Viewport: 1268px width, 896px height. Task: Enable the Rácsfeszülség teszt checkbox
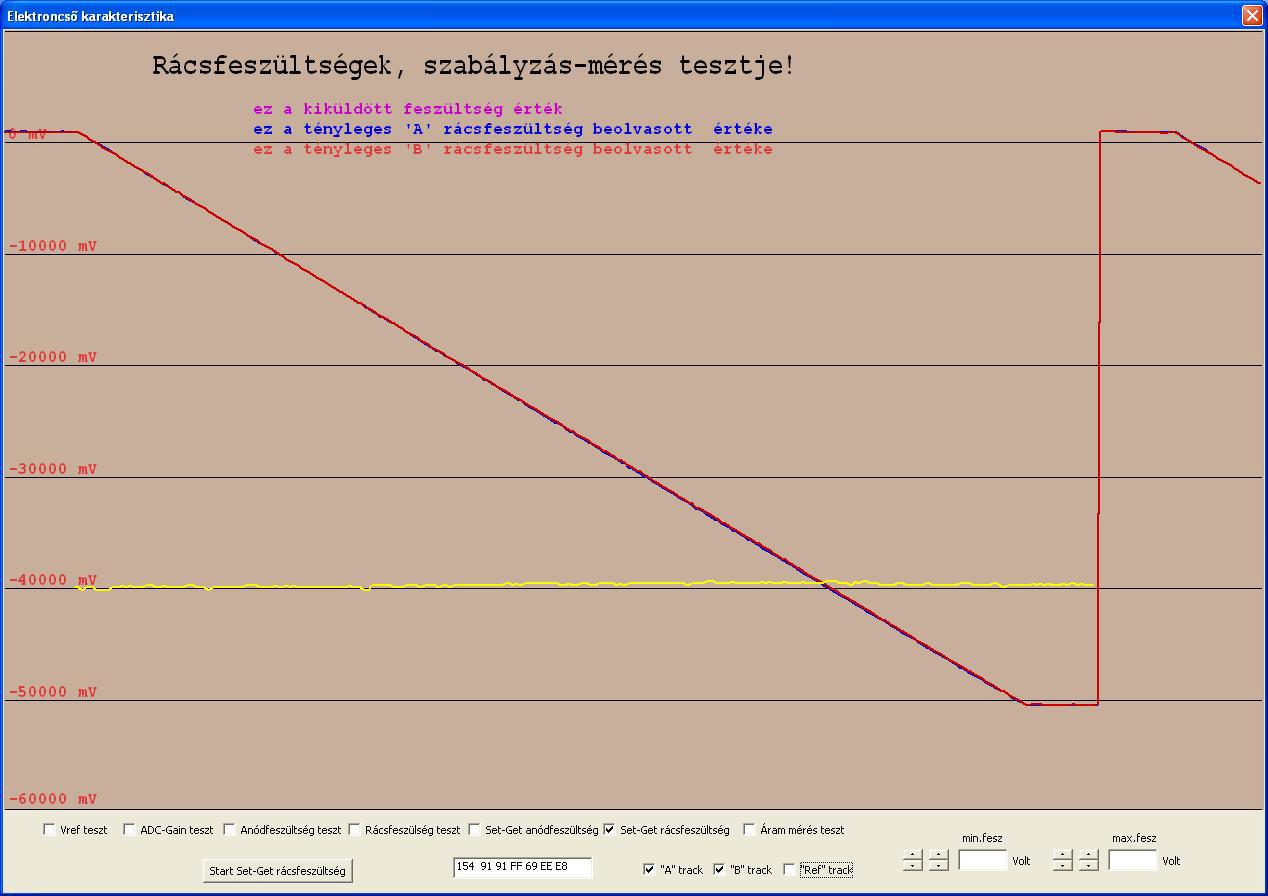(354, 830)
